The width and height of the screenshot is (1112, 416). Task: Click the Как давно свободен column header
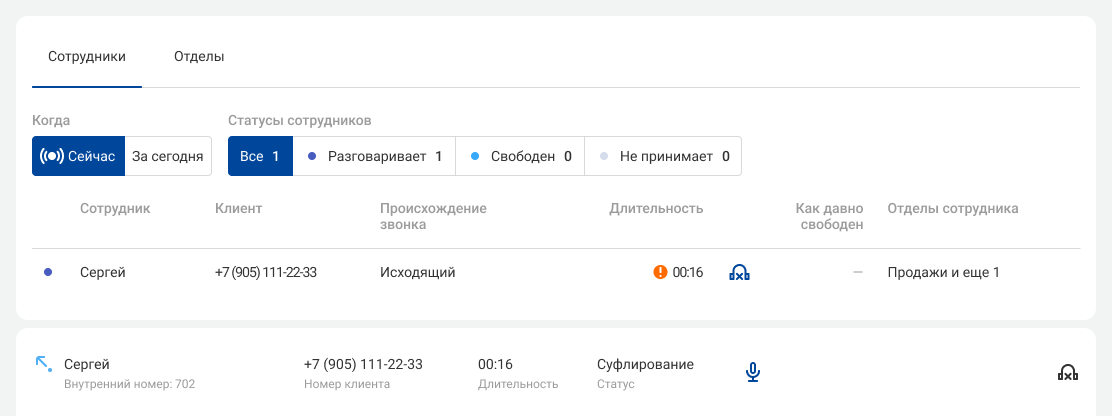point(829,217)
